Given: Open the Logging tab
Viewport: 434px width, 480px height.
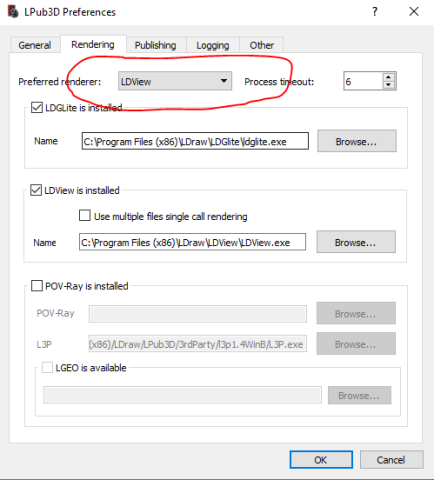Looking at the screenshot, I should 213,45.
